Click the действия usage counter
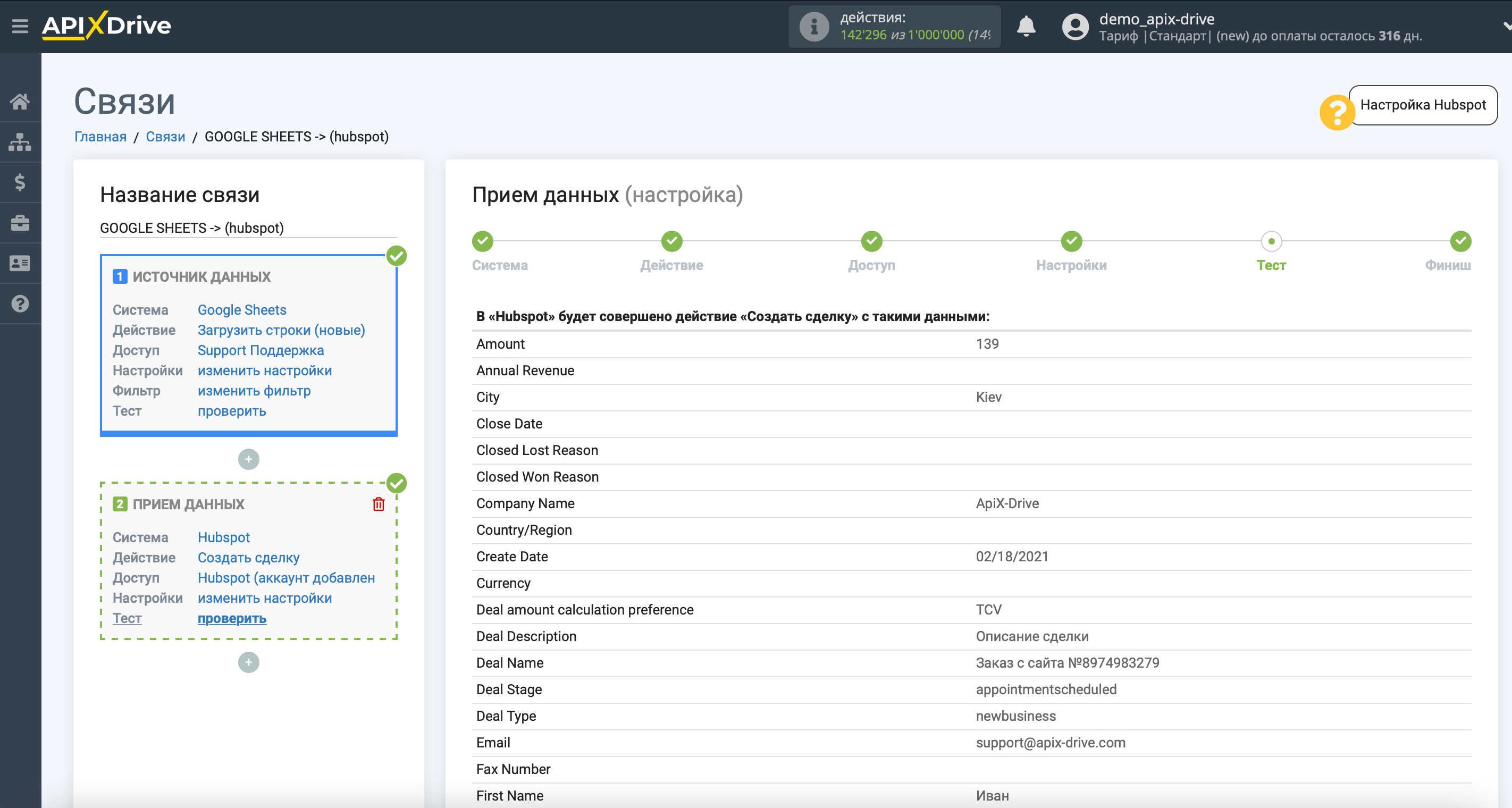 pyautogui.click(x=894, y=27)
